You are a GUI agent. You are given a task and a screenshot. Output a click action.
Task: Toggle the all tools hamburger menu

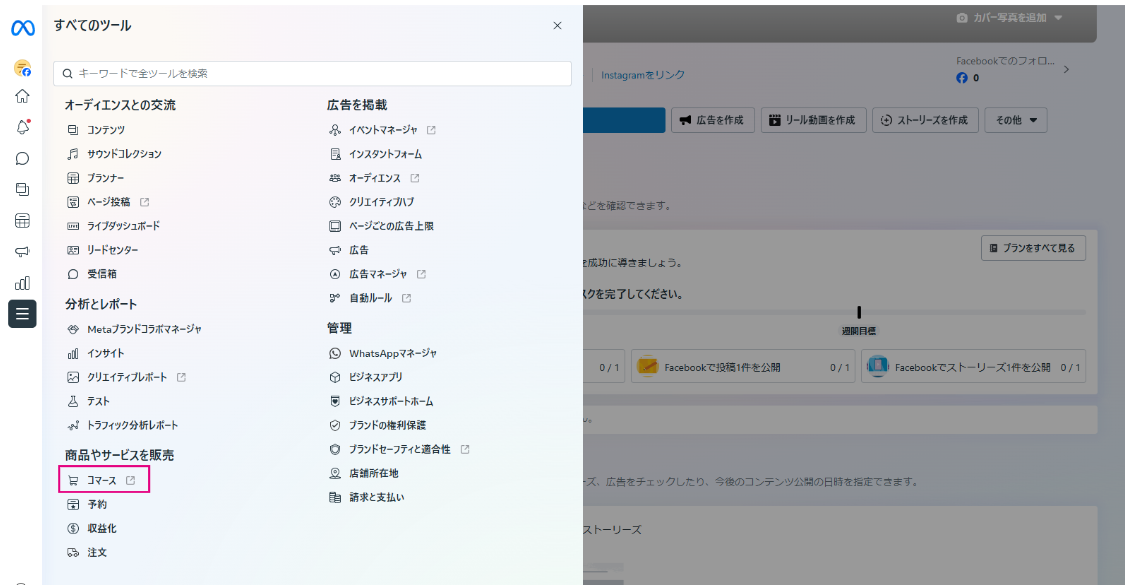click(x=22, y=314)
